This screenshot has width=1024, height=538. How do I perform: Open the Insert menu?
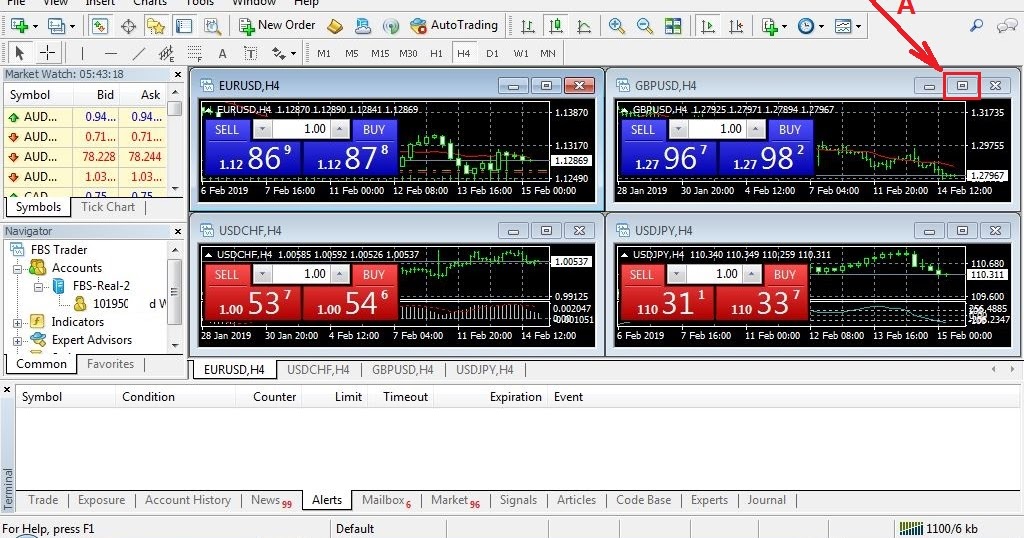pos(100,3)
